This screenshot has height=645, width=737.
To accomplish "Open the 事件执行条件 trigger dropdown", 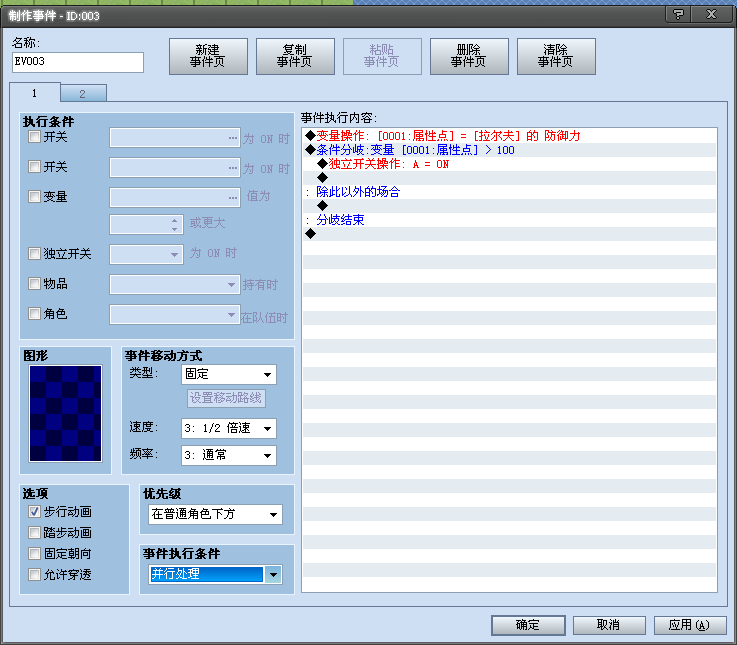I will click(215, 574).
